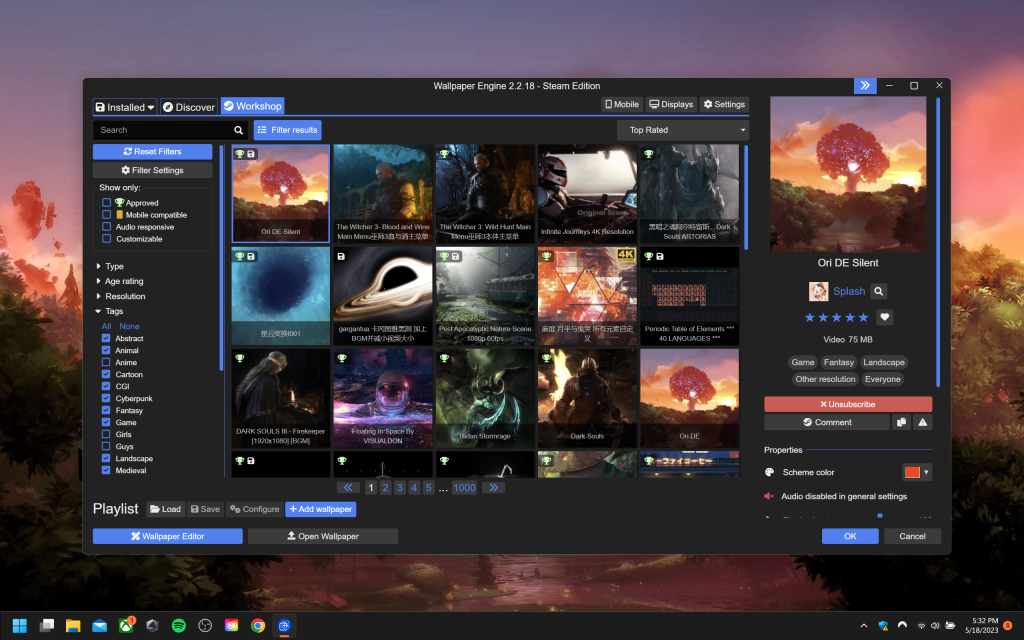Click the muted audio icon in Properties

(769, 496)
